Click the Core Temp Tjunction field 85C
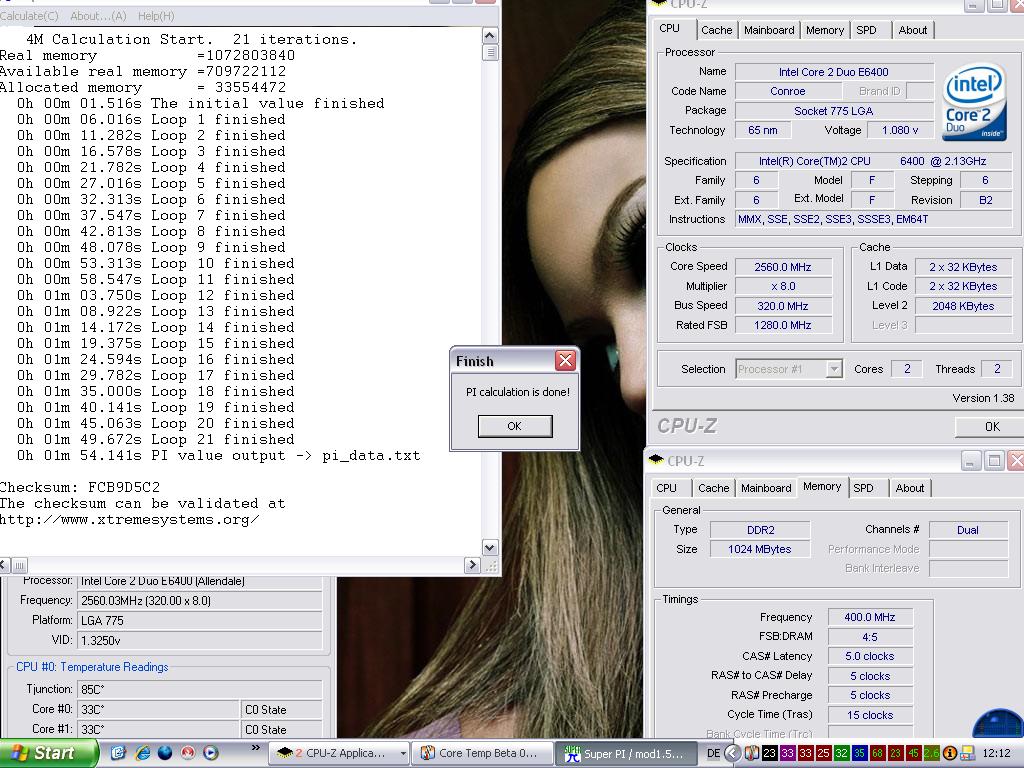Screen dimensions: 1024x768 tap(200, 690)
